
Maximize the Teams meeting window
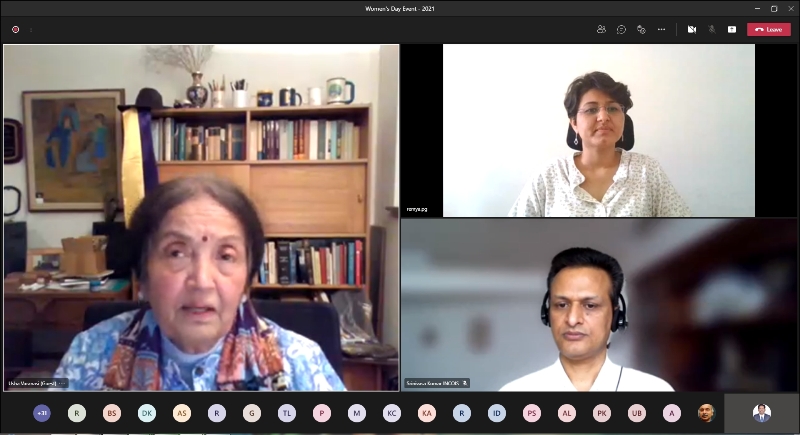(x=774, y=8)
